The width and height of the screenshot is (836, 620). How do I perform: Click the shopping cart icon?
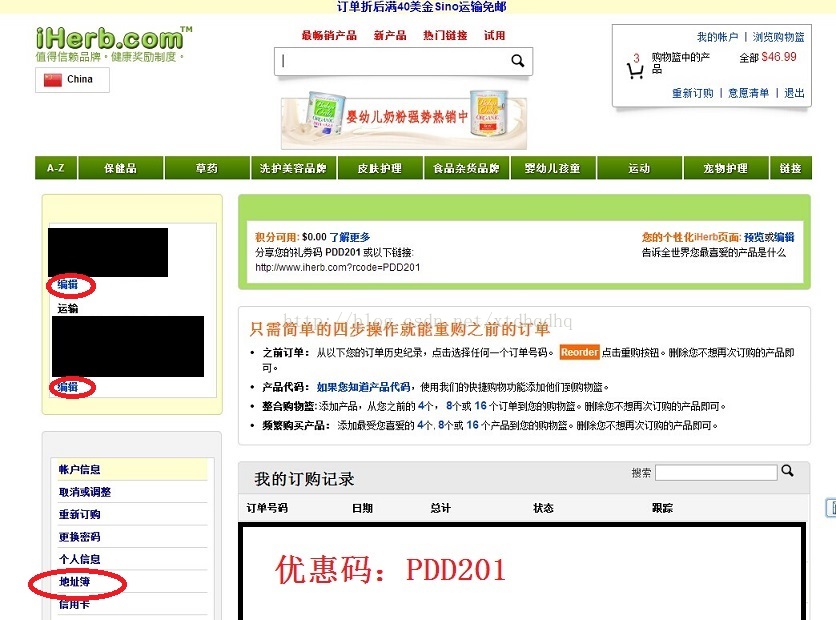634,71
